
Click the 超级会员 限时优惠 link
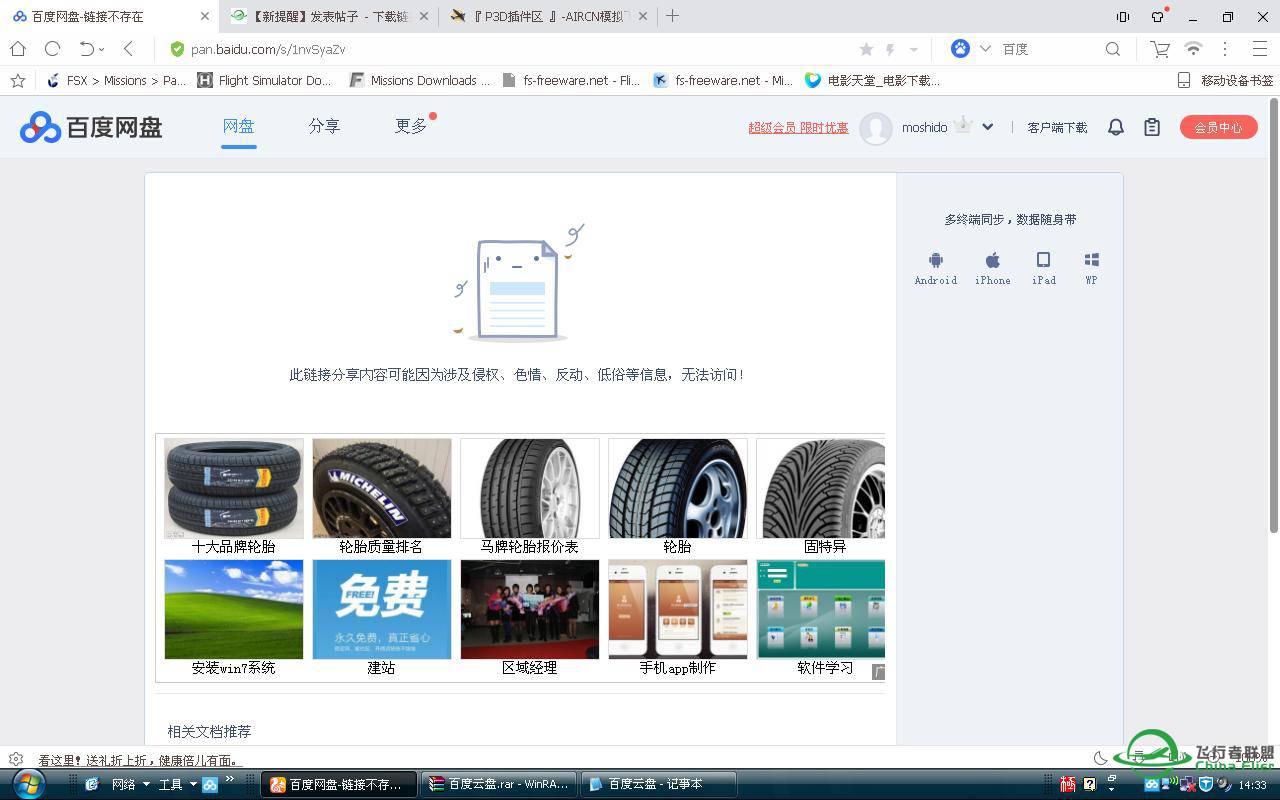tap(798, 127)
